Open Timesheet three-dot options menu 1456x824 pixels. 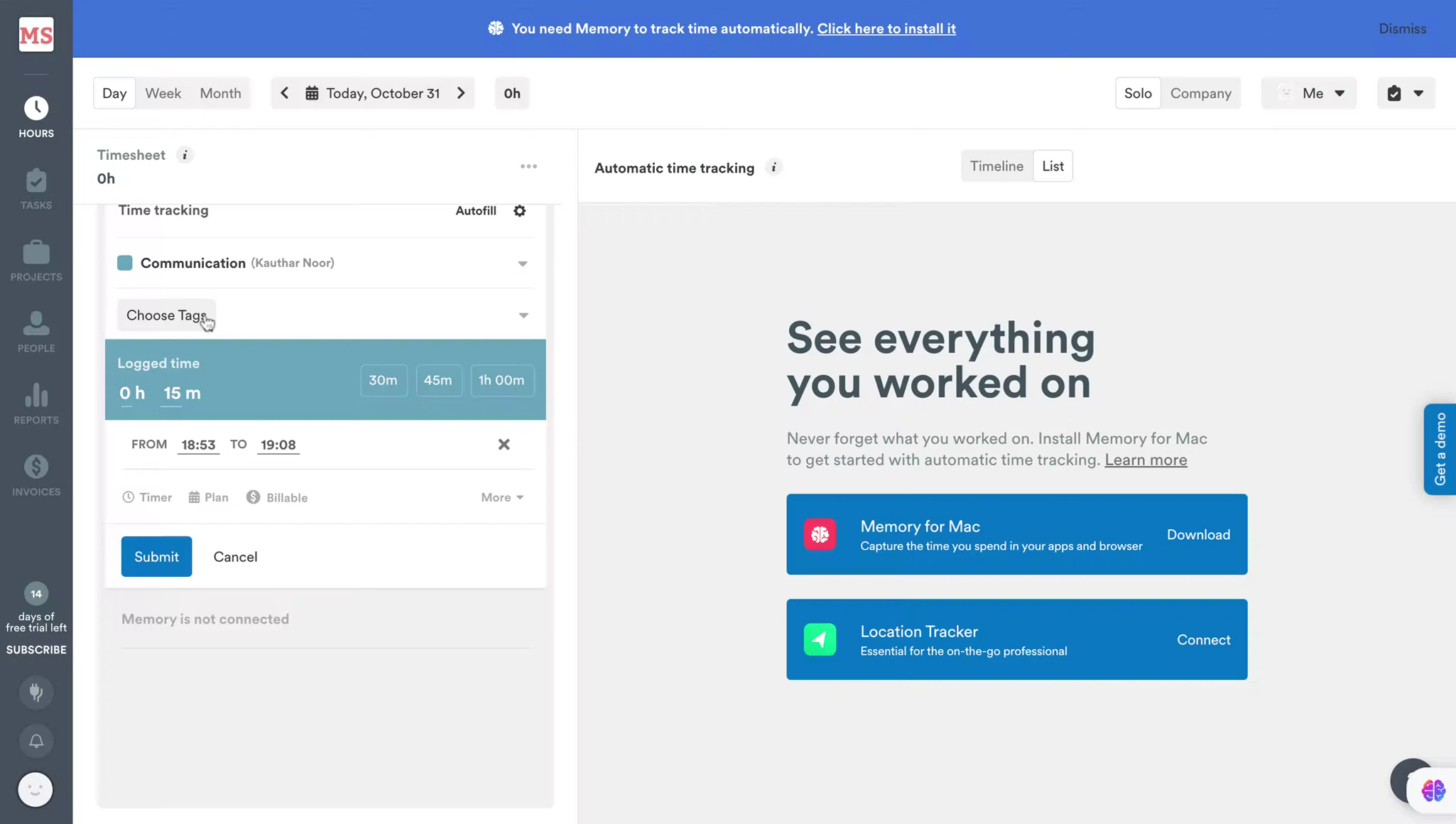click(528, 166)
